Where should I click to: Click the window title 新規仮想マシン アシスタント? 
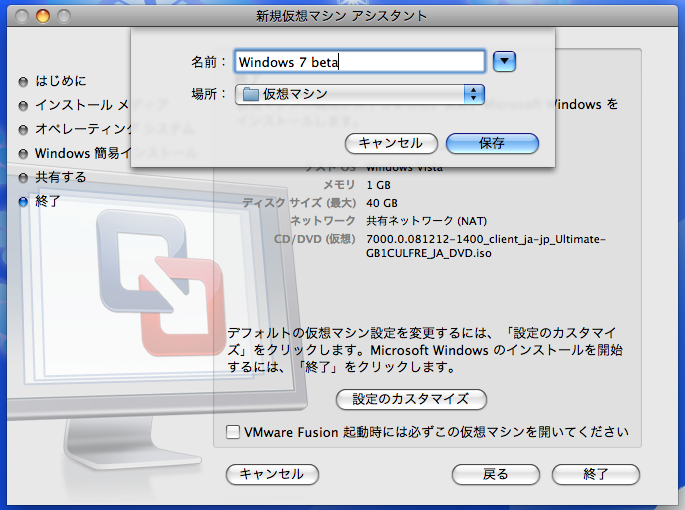[342, 16]
